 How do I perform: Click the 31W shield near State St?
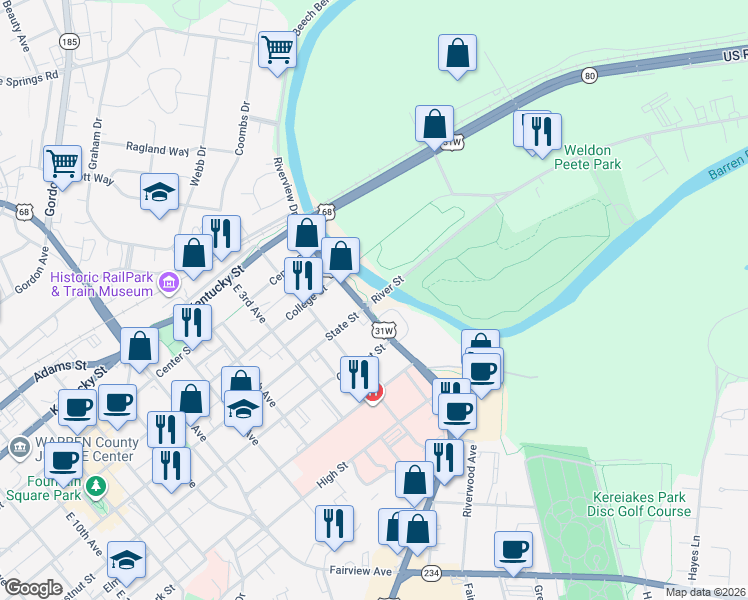[x=384, y=331]
